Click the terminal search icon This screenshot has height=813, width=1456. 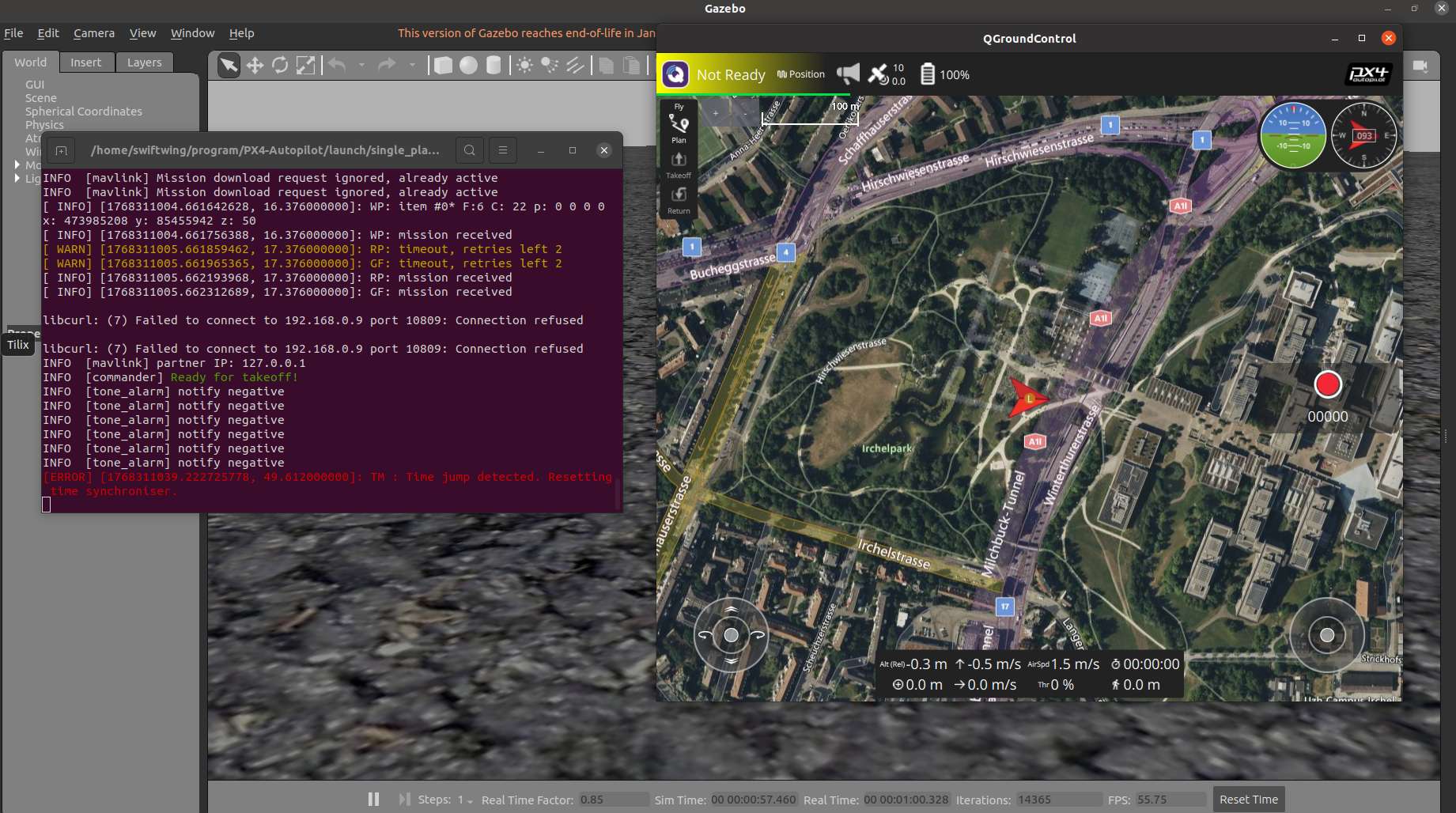pos(470,150)
